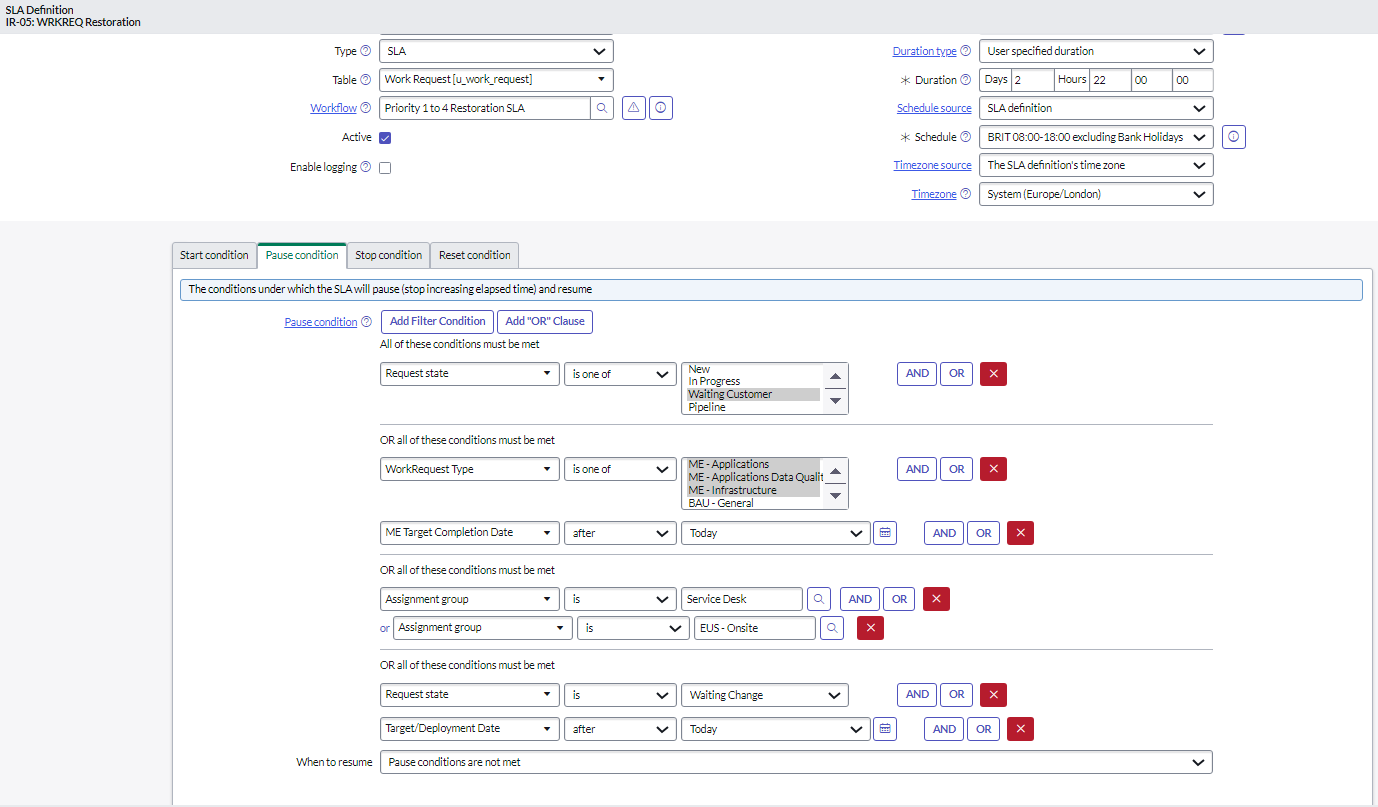Click the info icon beside the Schedule field
This screenshot has height=807, width=1378.
click(1233, 137)
